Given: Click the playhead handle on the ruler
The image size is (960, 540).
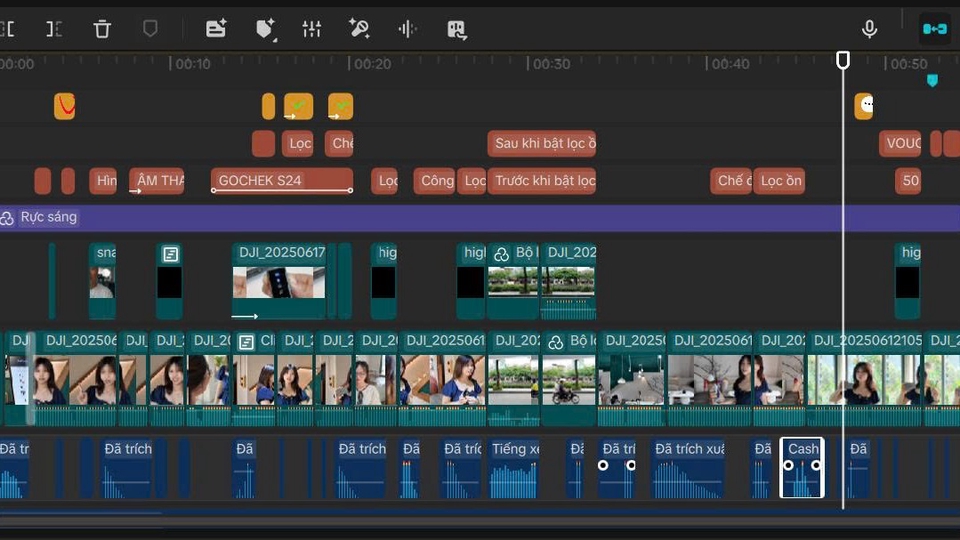Looking at the screenshot, I should pos(843,61).
